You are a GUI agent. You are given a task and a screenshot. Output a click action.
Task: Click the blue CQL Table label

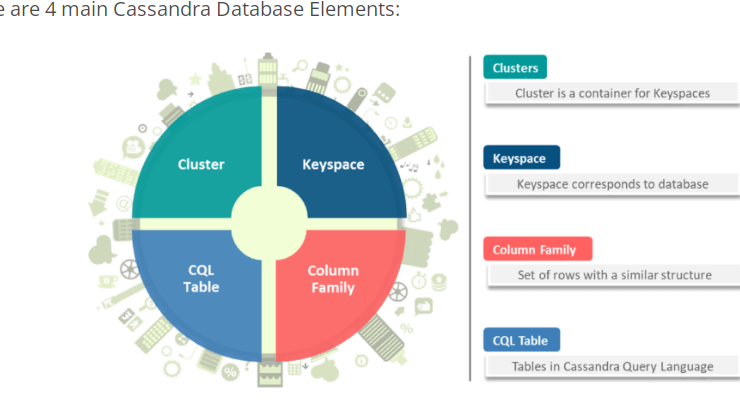pyautogui.click(x=521, y=340)
